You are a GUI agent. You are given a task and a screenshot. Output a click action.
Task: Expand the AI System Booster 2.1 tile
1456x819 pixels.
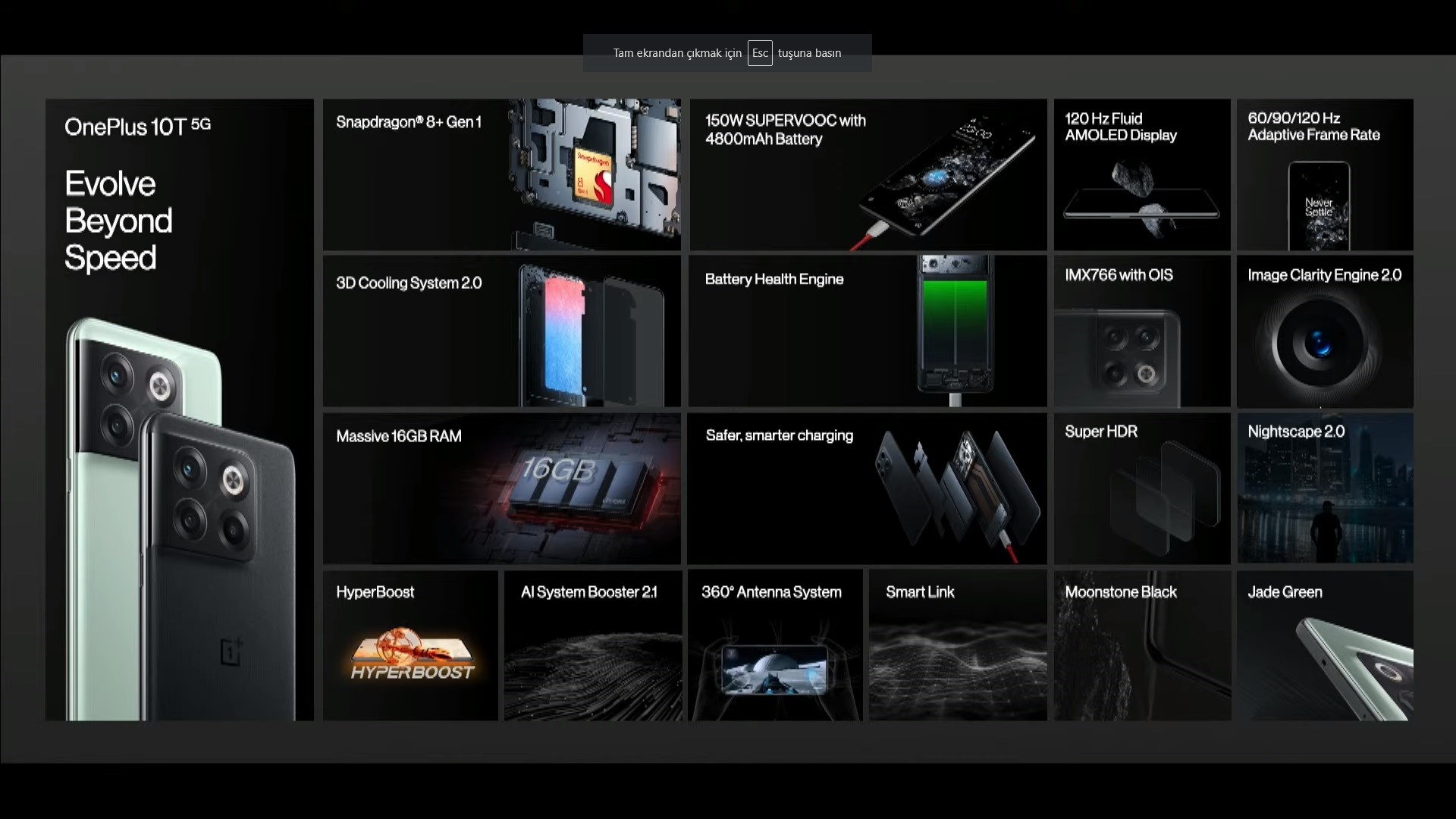click(x=592, y=645)
